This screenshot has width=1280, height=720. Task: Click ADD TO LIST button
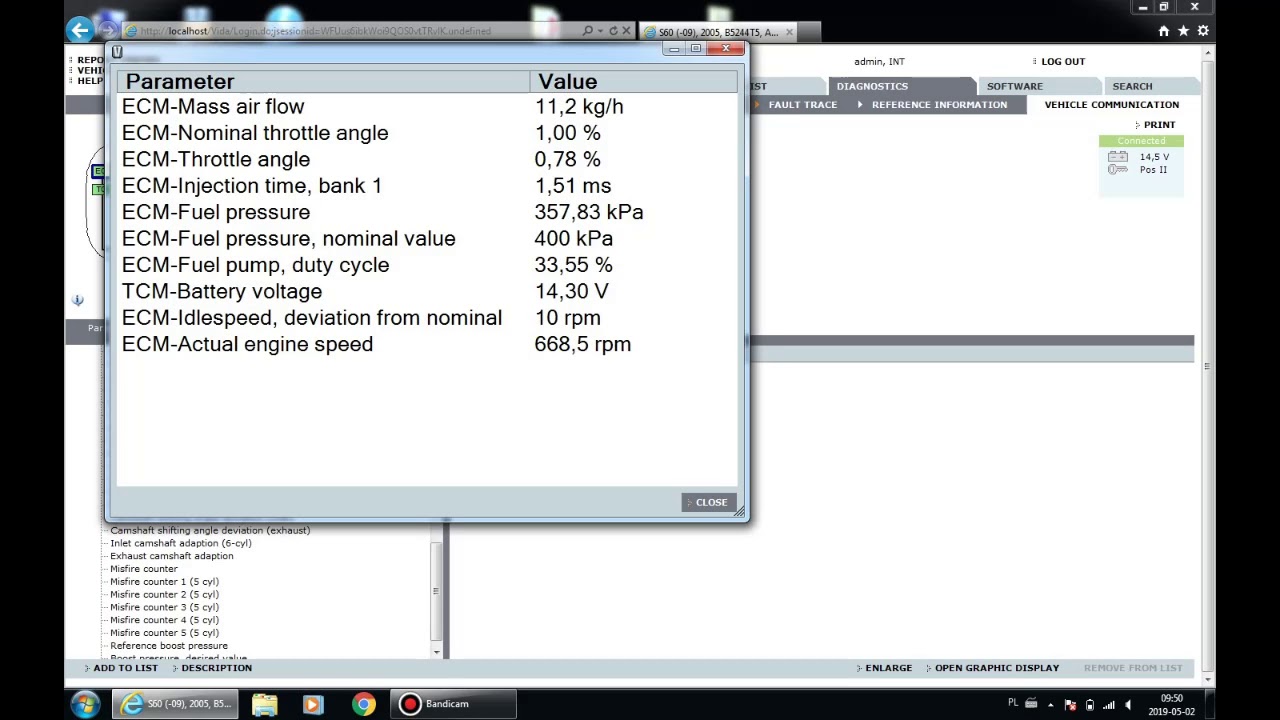click(125, 668)
